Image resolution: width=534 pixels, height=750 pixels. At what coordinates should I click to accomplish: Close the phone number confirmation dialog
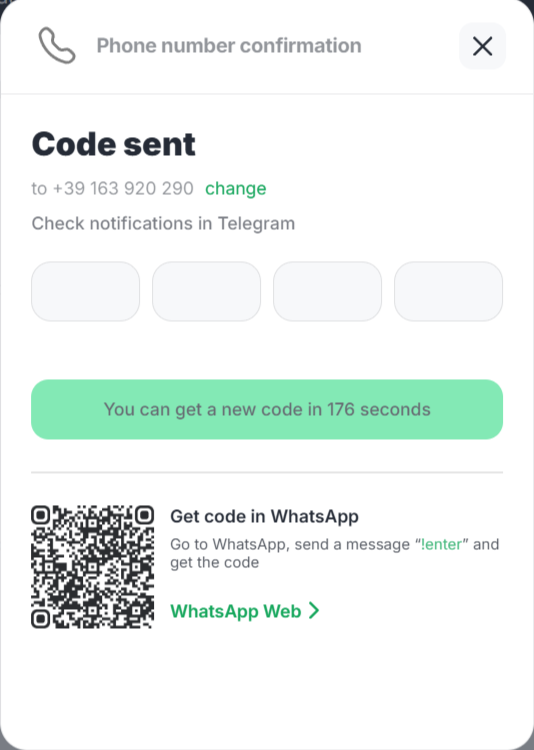(482, 46)
